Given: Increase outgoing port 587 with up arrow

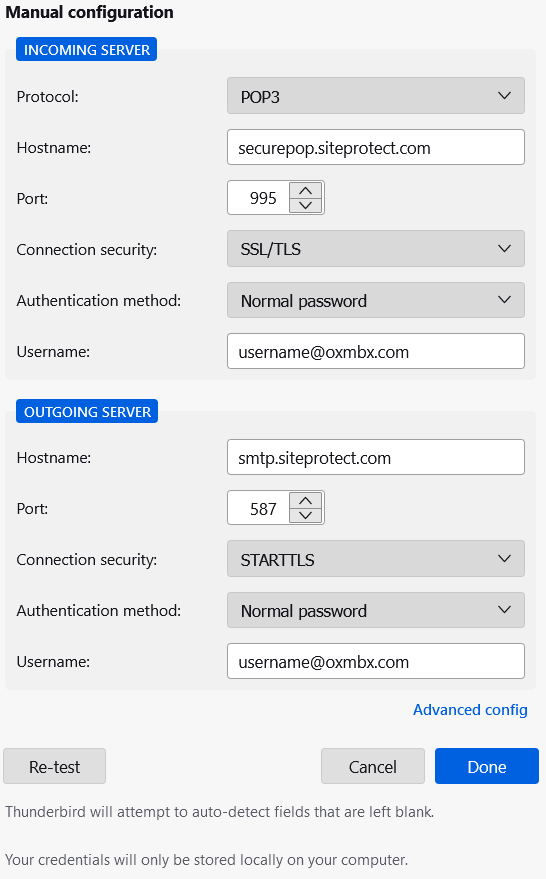Looking at the screenshot, I should 306,501.
